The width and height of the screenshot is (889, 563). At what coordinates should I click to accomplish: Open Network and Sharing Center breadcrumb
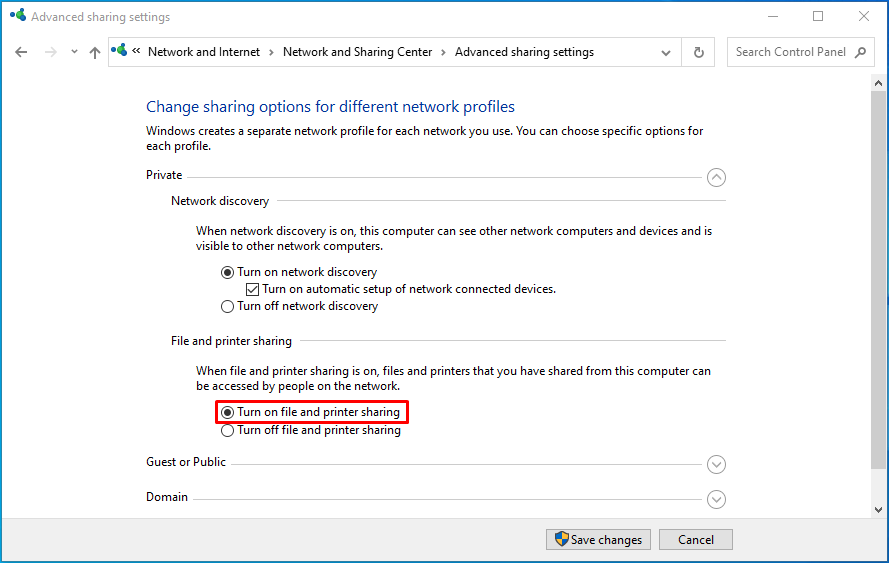click(357, 52)
